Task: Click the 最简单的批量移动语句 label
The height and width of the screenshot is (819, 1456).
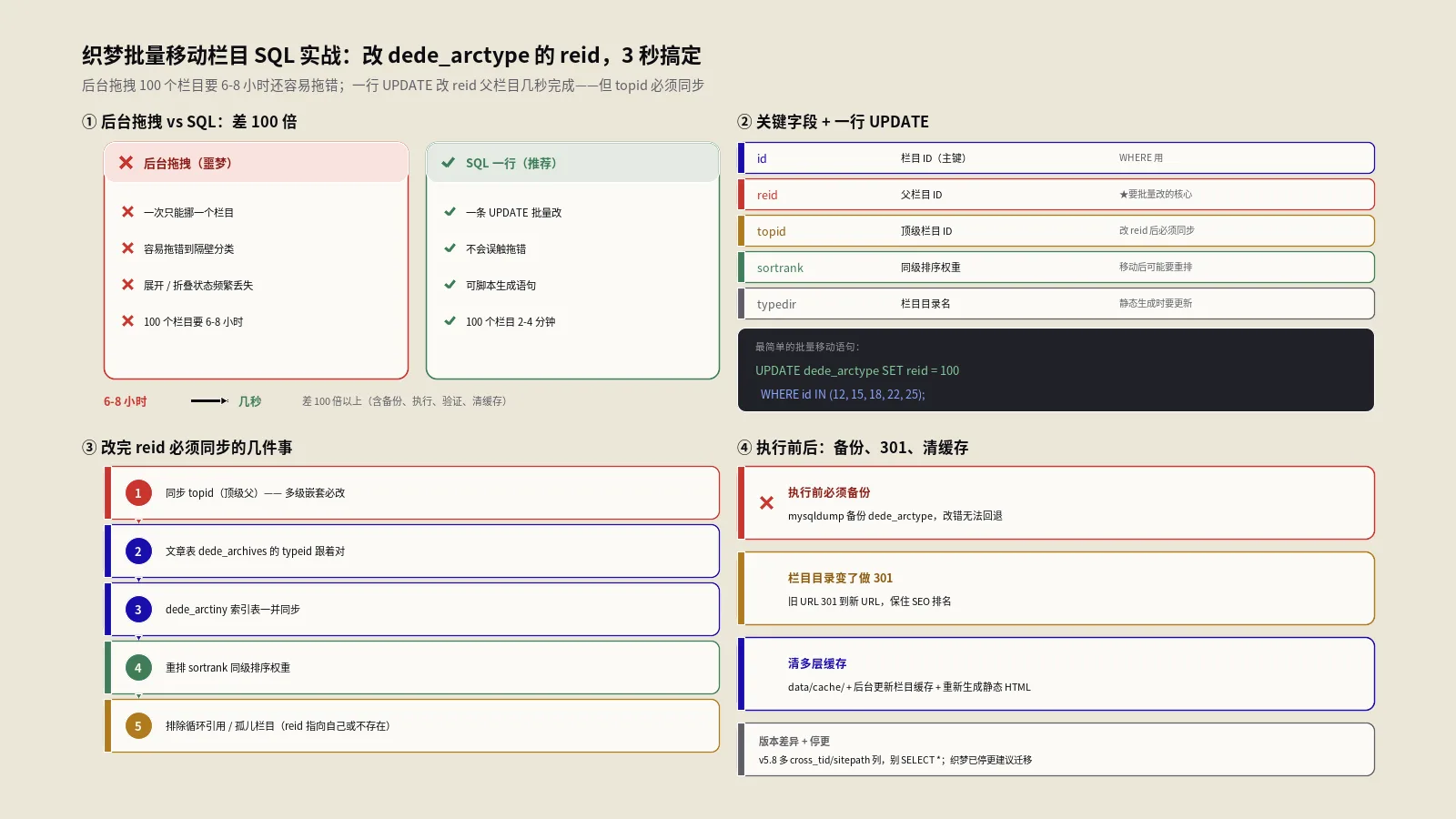Action: (x=807, y=347)
